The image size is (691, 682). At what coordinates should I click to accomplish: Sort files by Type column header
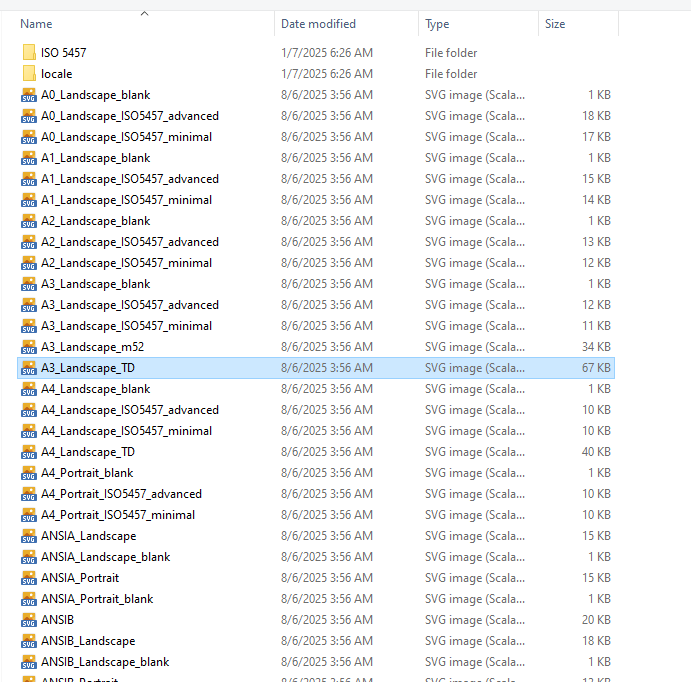437,24
